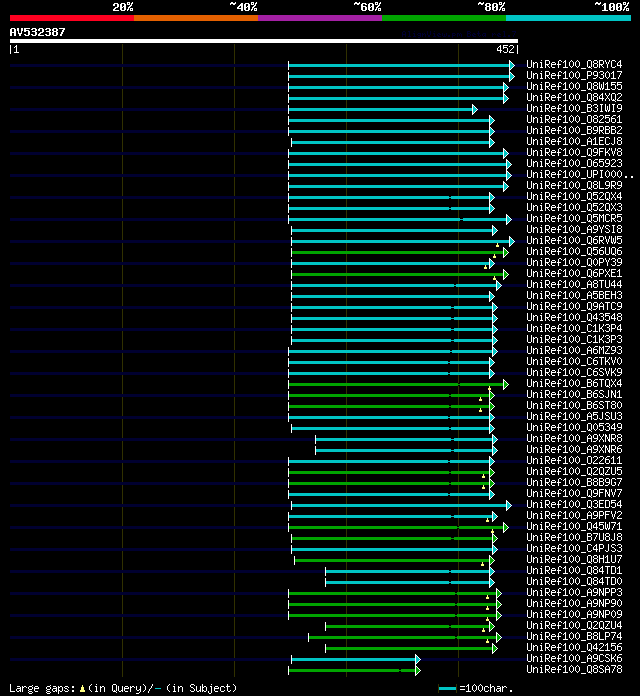Click the cyan alignment bar for UniRef100_Q3ED54
This screenshot has height=696, width=640.
399,506
